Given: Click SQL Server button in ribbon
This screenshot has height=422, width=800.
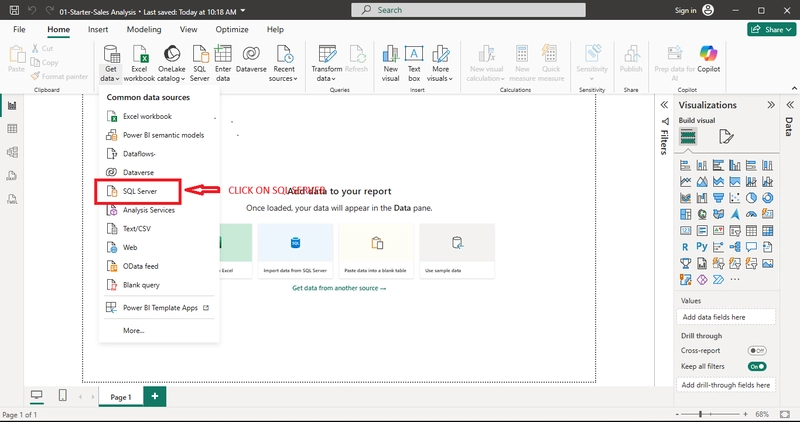Looking at the screenshot, I should click(199, 63).
